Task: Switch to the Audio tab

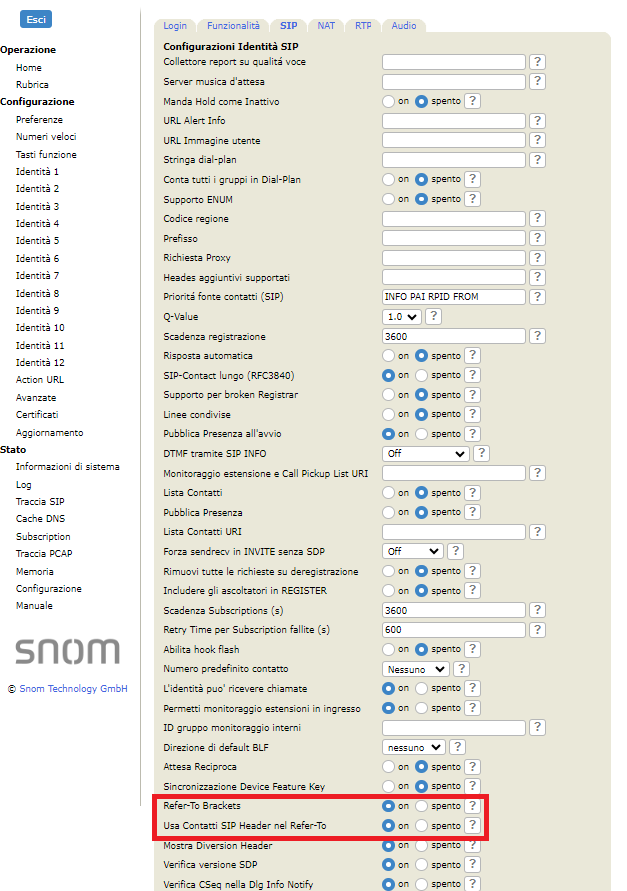Action: tap(404, 26)
